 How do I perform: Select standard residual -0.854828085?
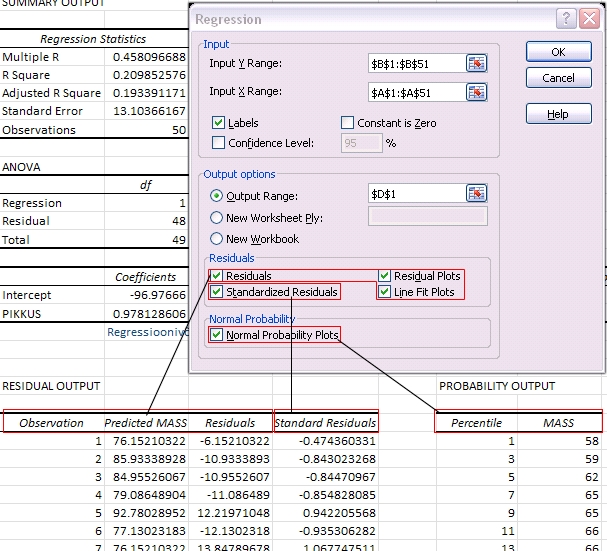pyautogui.click(x=326, y=495)
